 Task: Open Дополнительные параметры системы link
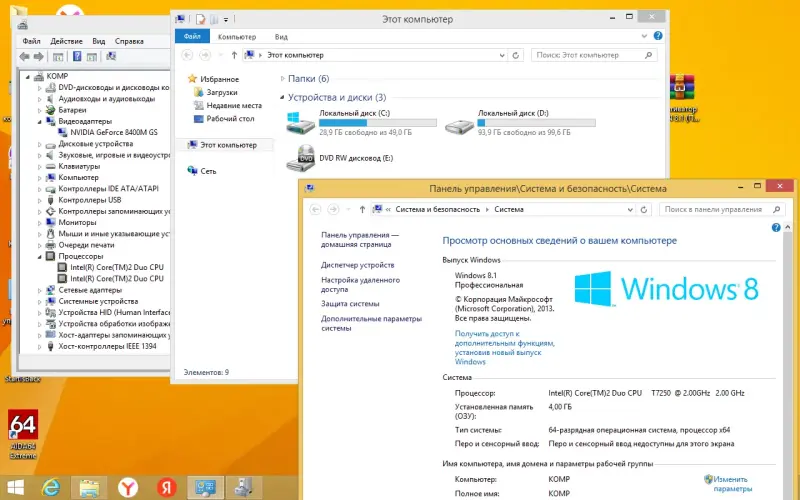tap(371, 323)
